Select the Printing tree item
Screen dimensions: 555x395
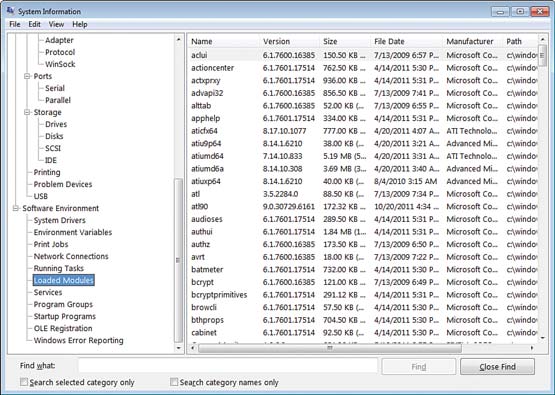pyautogui.click(x=47, y=172)
